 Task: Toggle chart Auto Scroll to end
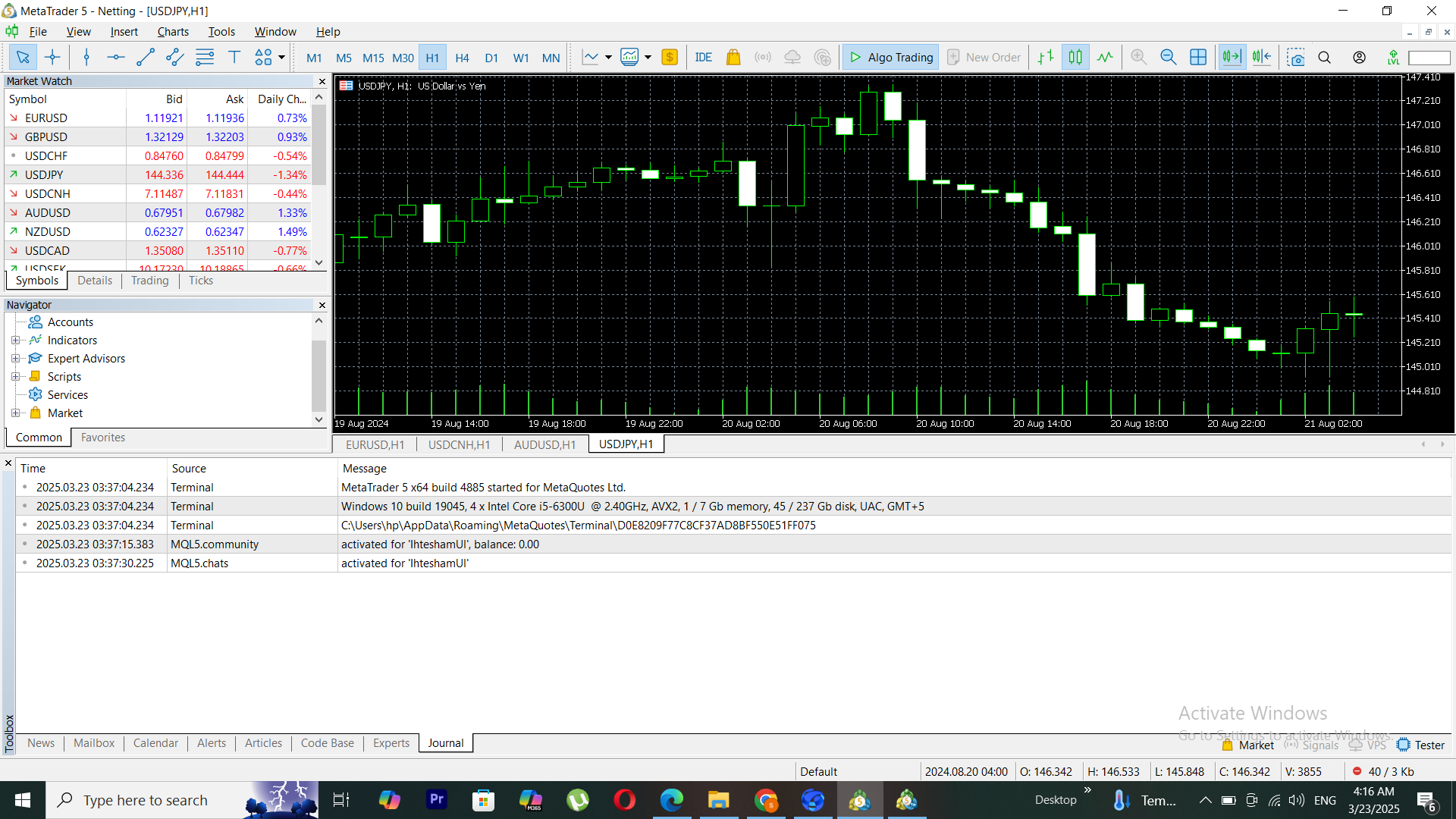click(1232, 57)
